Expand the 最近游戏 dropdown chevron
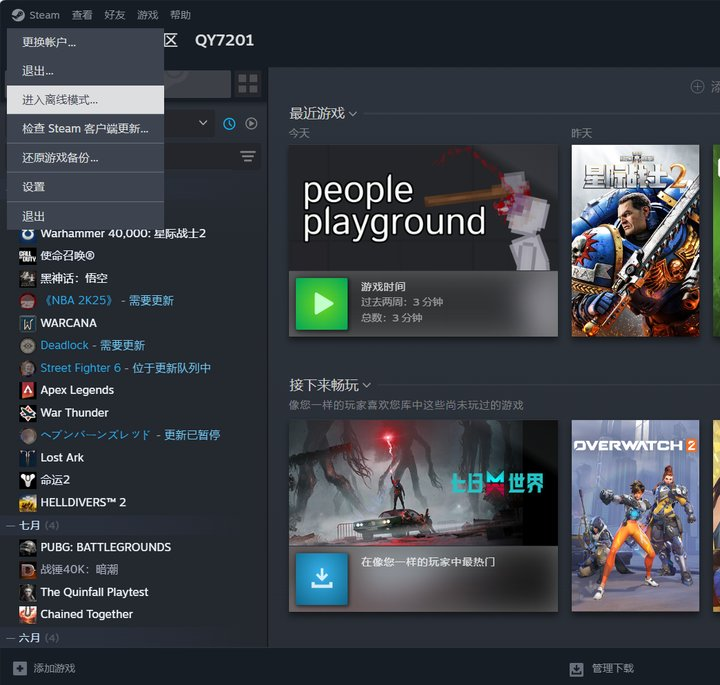 353,114
